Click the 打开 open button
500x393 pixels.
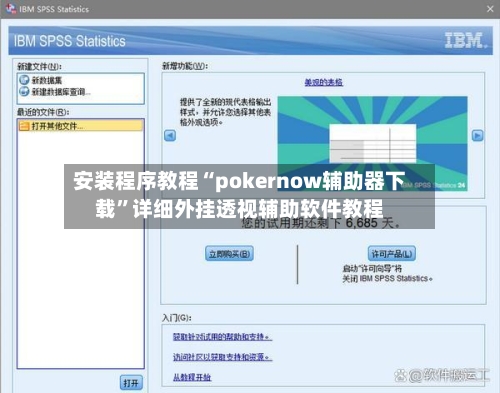tap(131, 383)
